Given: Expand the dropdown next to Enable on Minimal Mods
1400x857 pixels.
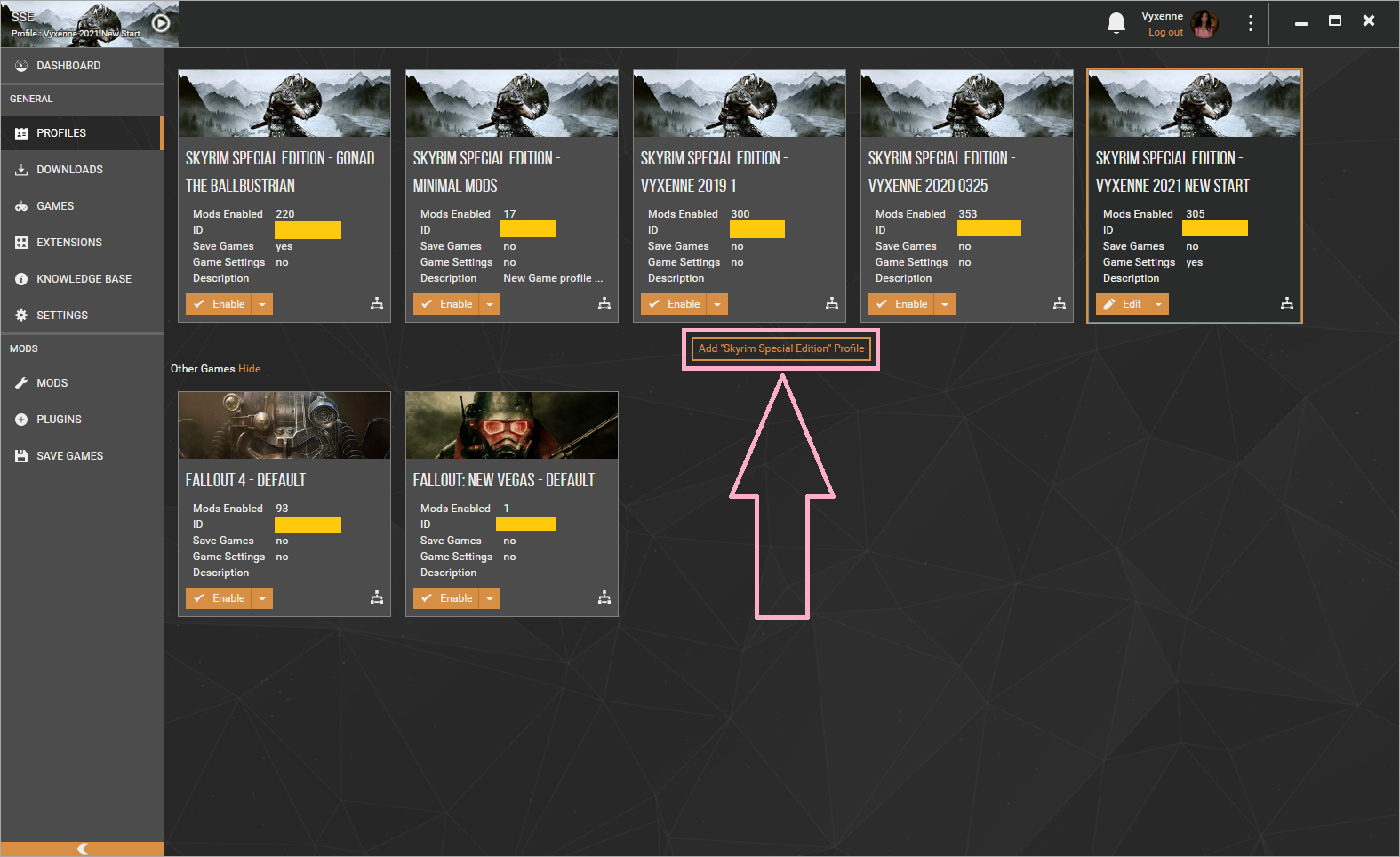Looking at the screenshot, I should 490,304.
